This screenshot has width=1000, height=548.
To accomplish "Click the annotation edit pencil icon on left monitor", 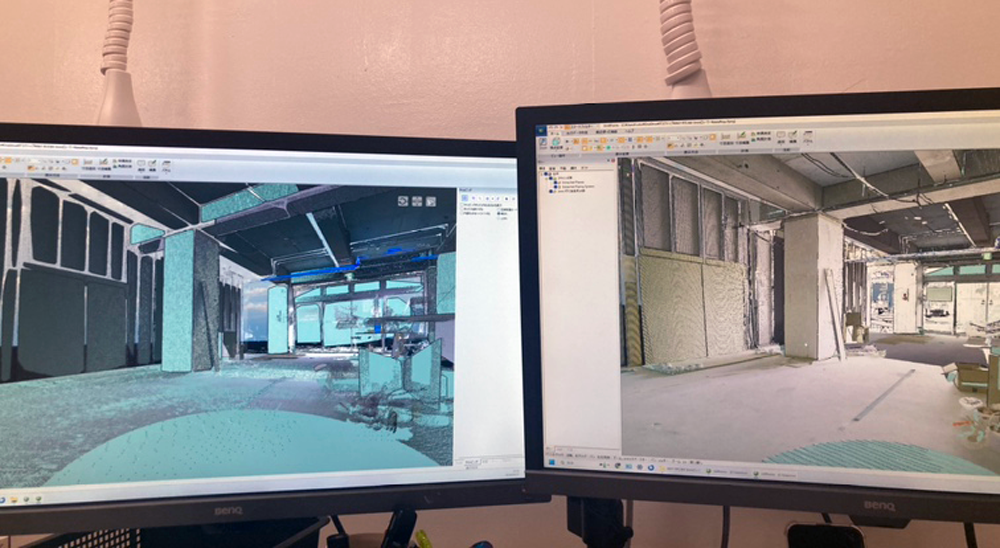I will pos(152,163).
